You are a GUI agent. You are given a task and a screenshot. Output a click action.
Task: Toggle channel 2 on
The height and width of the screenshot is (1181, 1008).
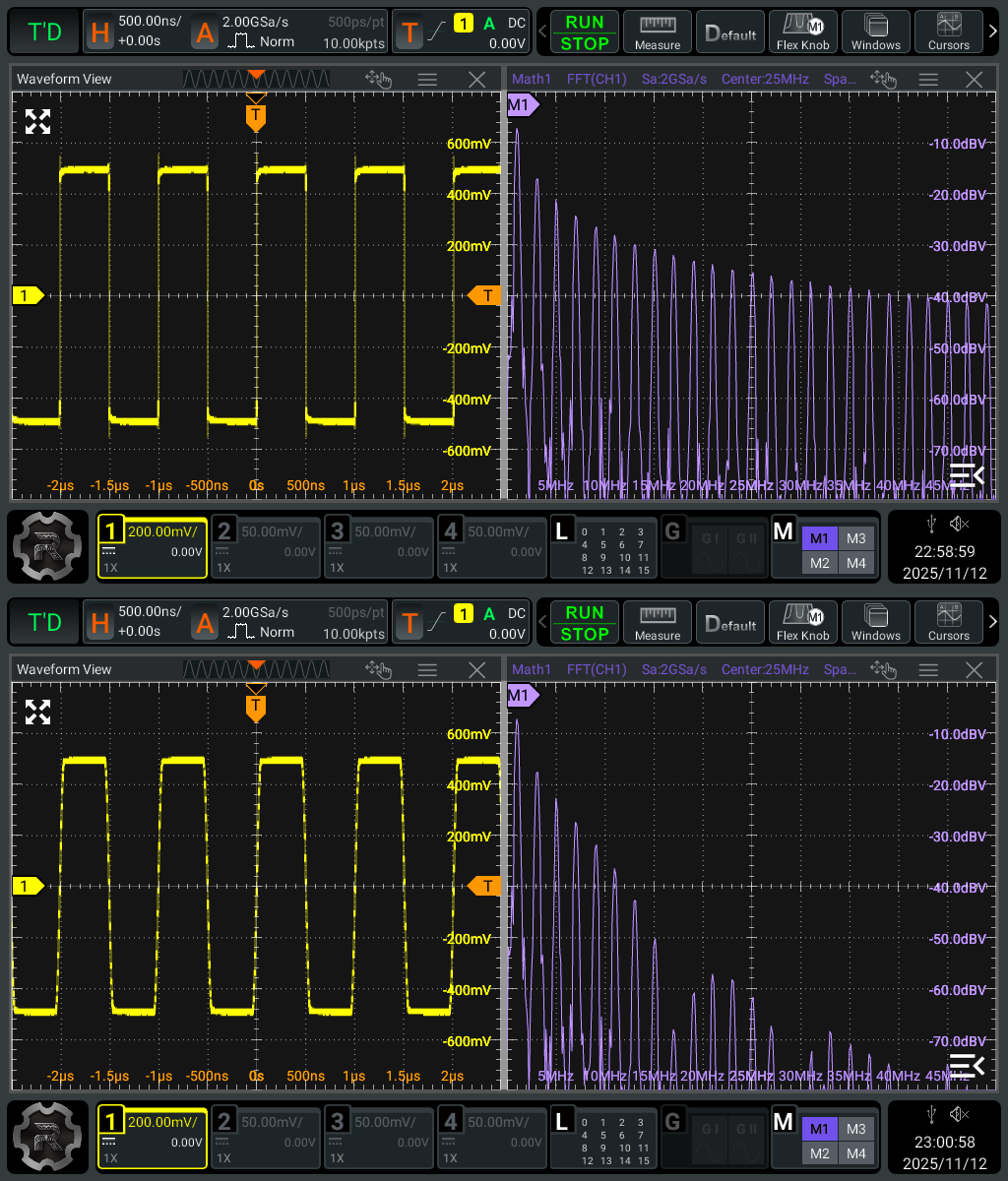coord(223,529)
